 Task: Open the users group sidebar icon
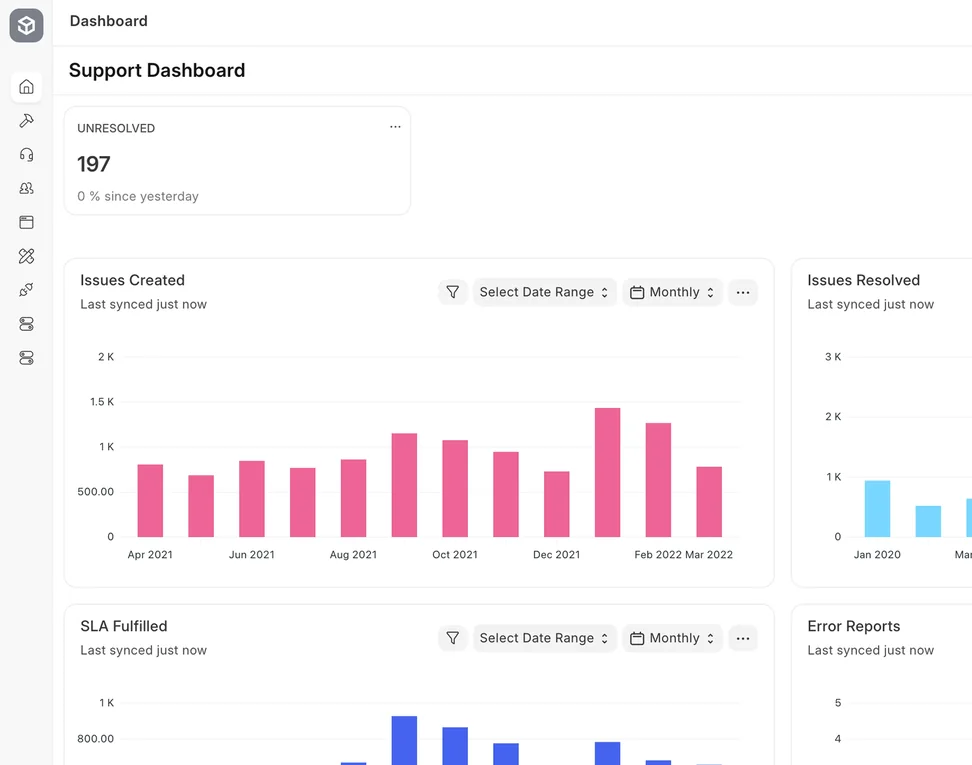26,188
